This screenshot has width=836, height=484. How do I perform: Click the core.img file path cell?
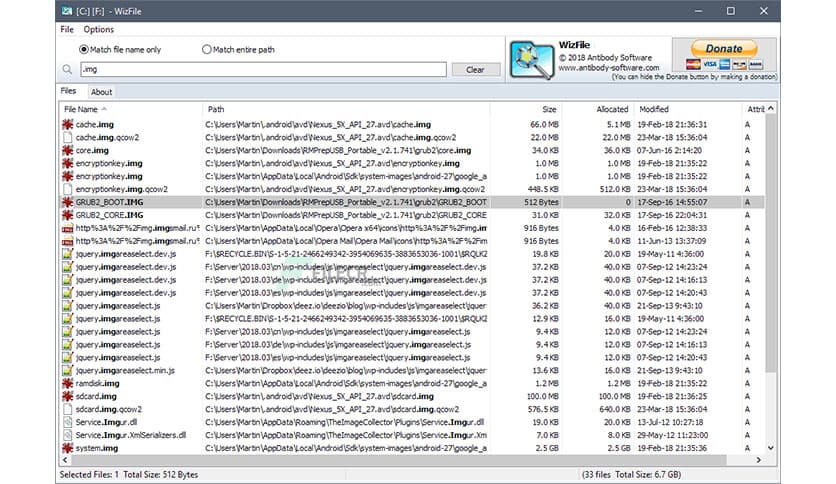click(x=338, y=150)
